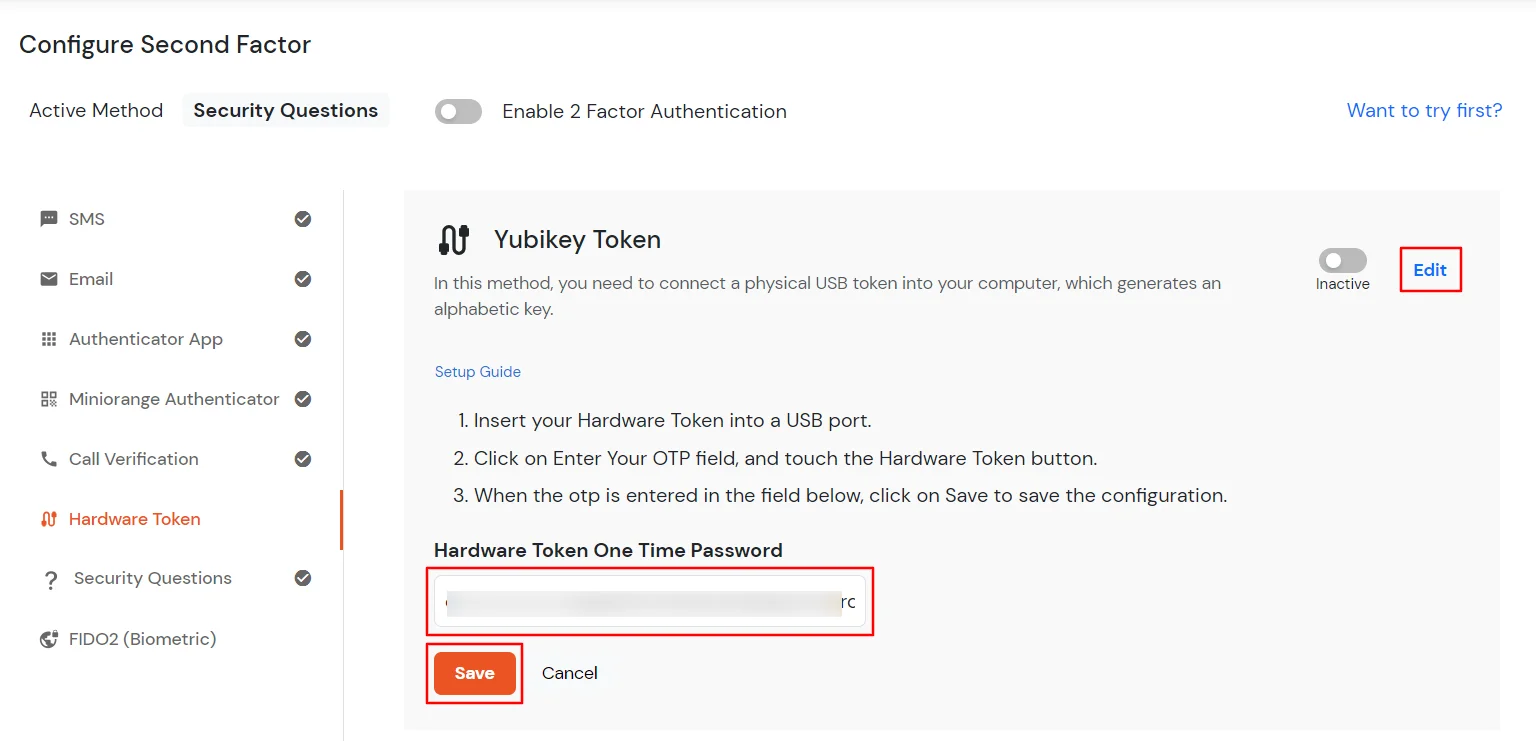The width and height of the screenshot is (1536, 741).
Task: Select the Call Verification phone icon
Action: click(49, 458)
